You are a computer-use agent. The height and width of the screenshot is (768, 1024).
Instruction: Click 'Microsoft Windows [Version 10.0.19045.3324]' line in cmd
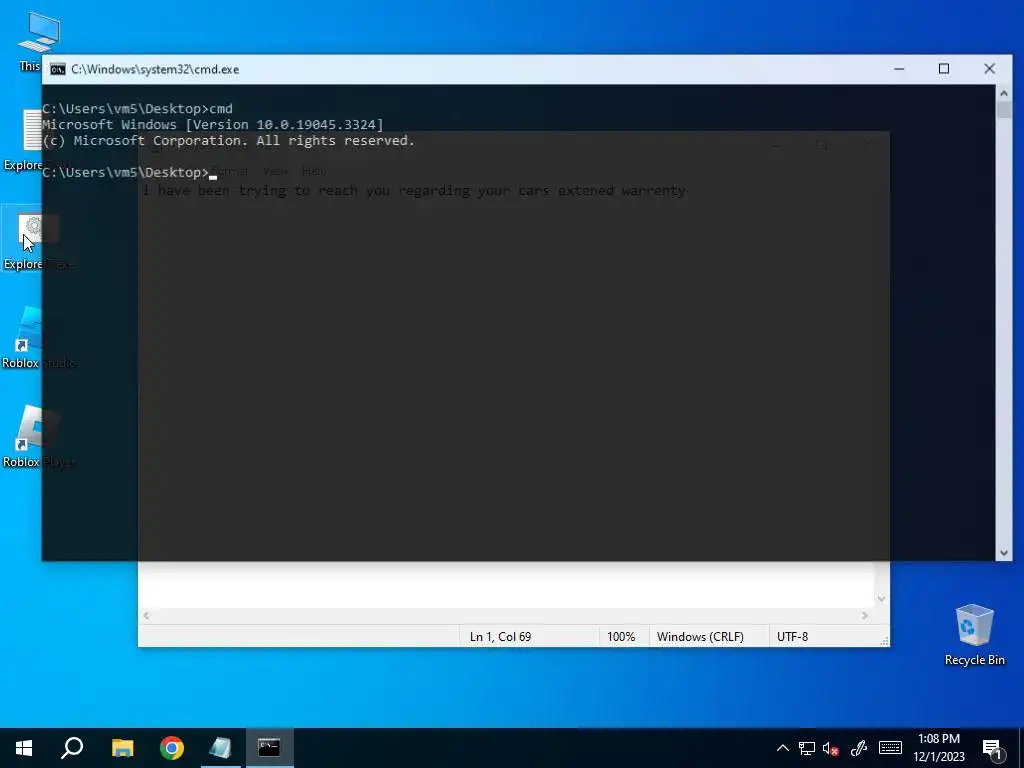tap(213, 125)
